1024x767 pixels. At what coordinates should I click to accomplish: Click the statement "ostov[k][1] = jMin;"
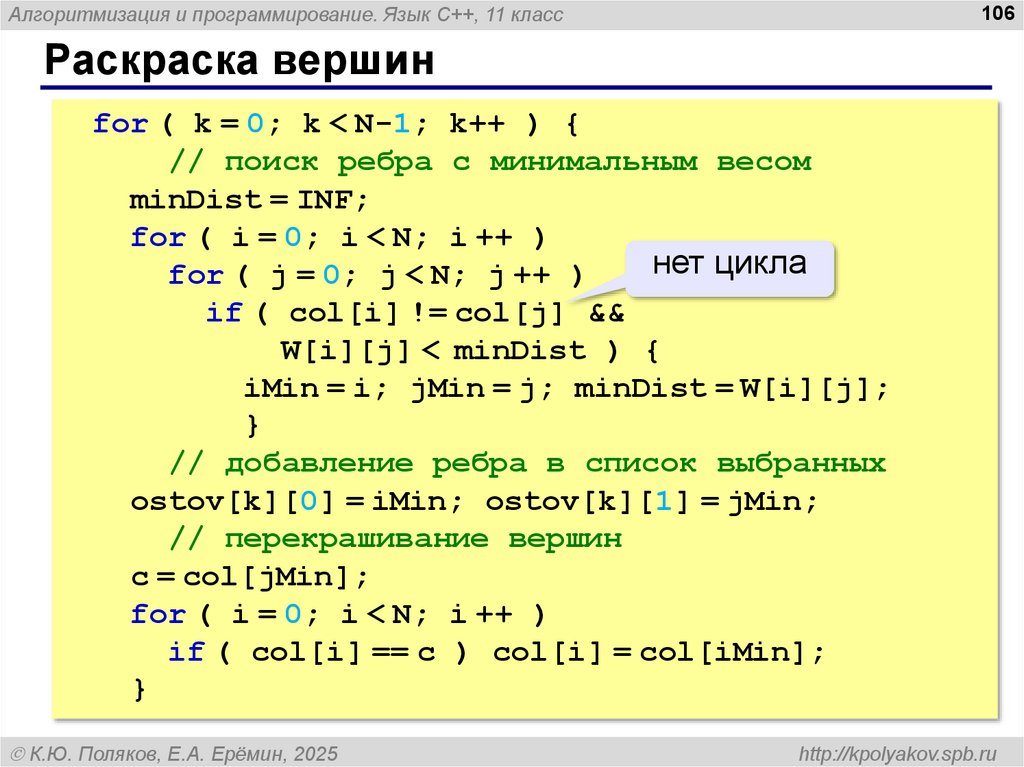tap(651, 502)
